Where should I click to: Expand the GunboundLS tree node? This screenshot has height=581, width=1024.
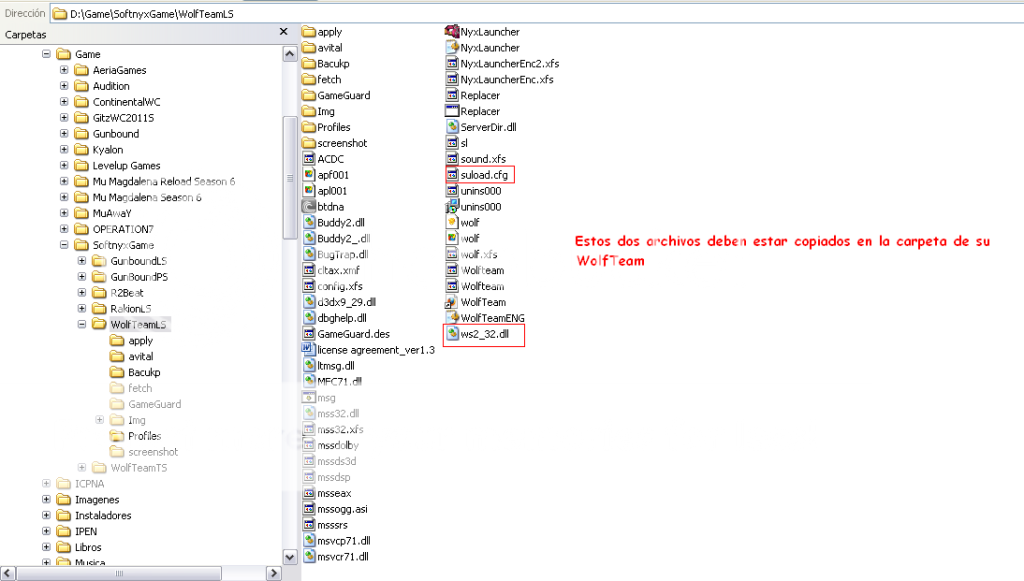[x=82, y=261]
